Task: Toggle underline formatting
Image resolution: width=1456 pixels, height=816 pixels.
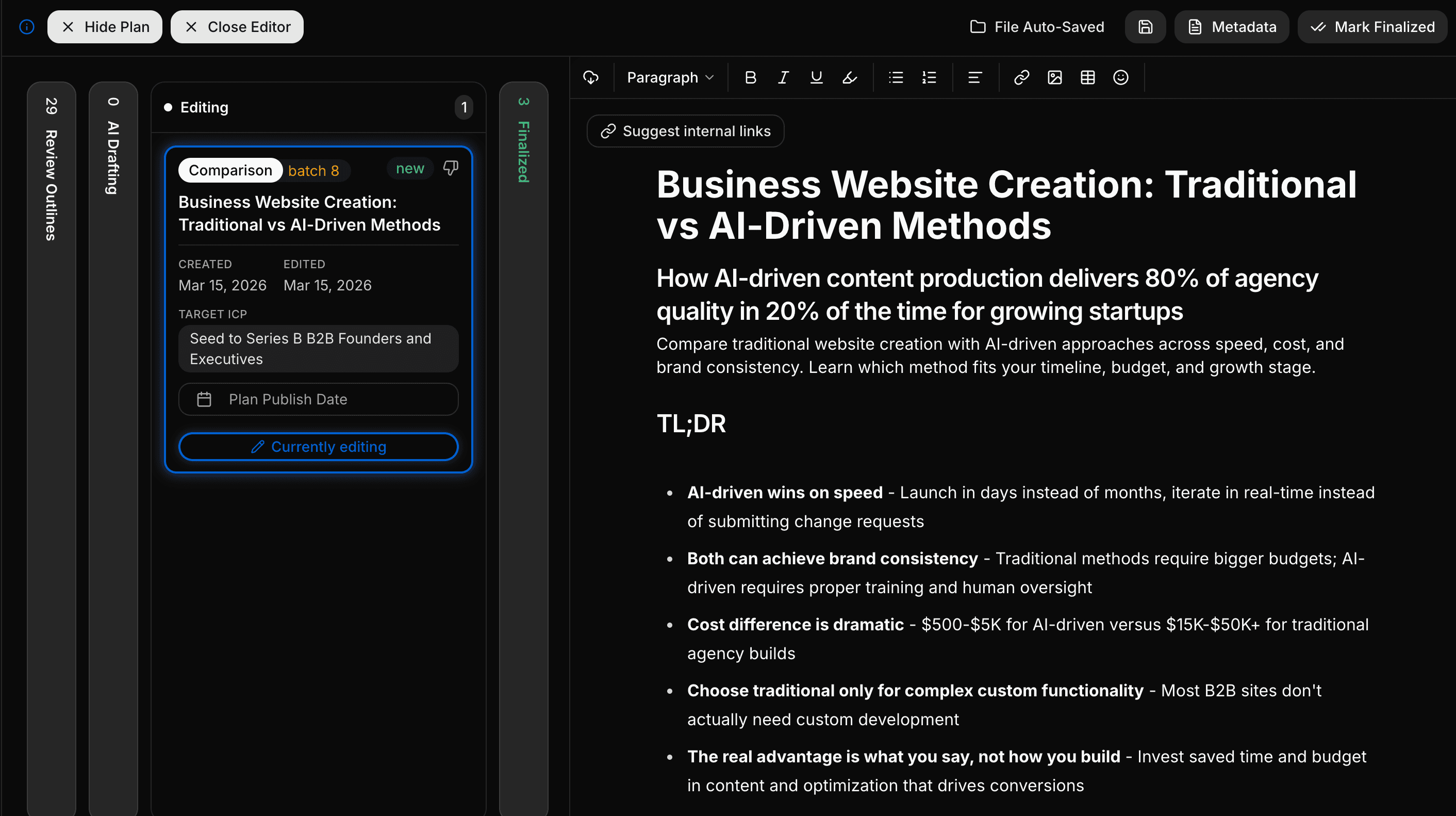Action: (x=816, y=77)
